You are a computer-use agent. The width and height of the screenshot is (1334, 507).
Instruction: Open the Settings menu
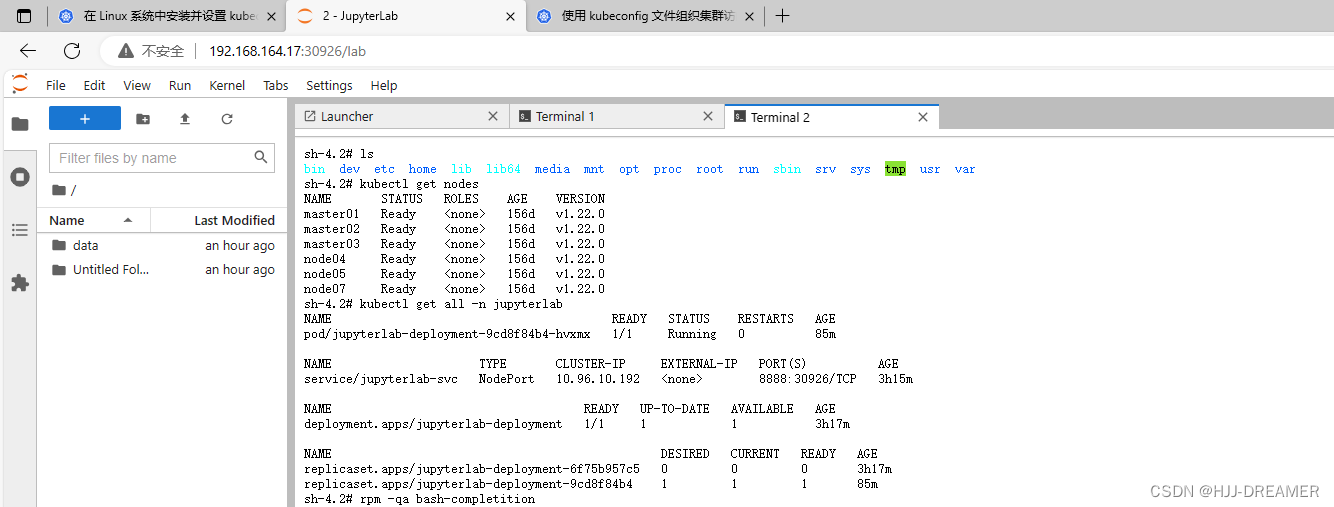(x=329, y=85)
